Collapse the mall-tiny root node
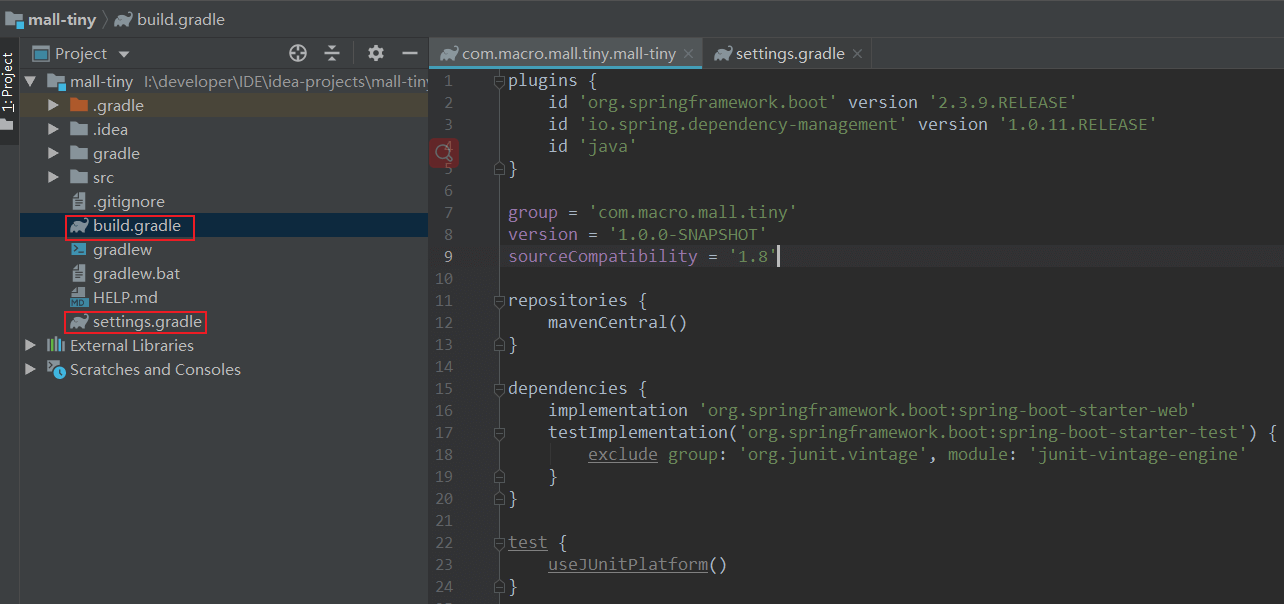Viewport: 1284px width, 604px height. click(32, 81)
